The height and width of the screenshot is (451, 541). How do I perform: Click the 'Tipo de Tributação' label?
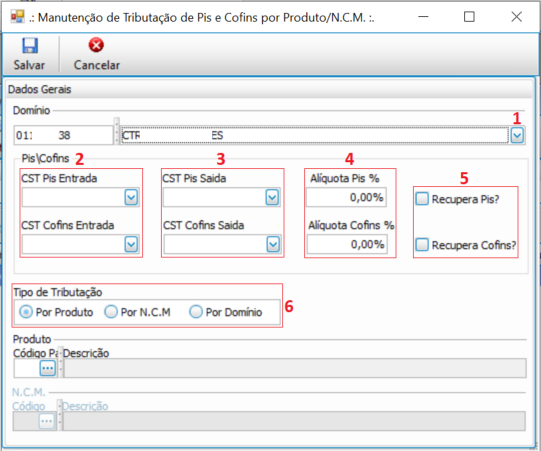58,292
